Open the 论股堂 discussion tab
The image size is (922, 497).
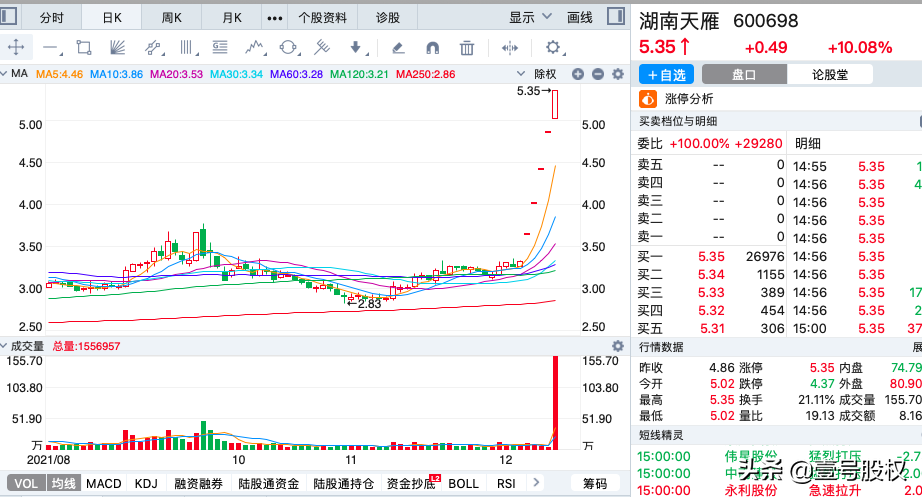coord(830,75)
